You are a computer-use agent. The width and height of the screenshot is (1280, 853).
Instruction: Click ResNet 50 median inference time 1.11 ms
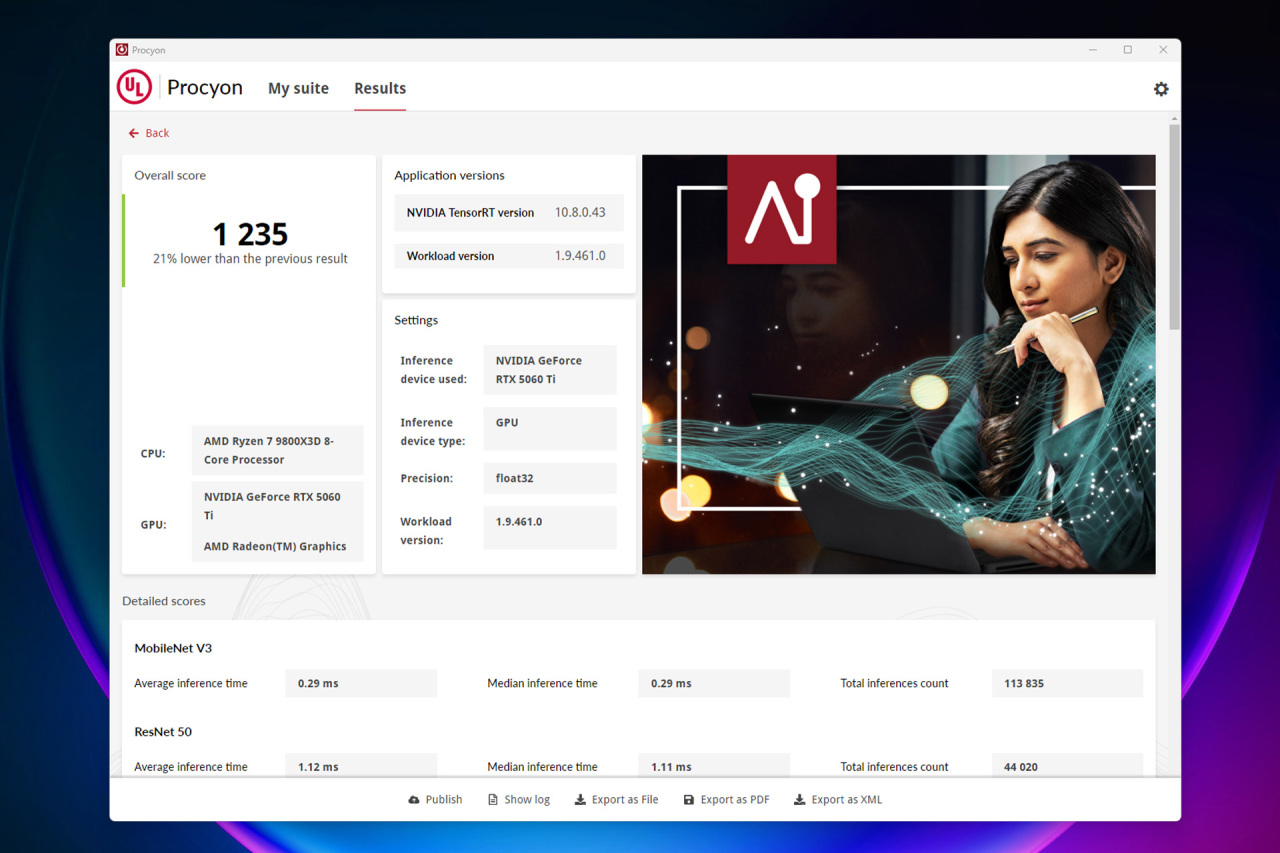[714, 766]
